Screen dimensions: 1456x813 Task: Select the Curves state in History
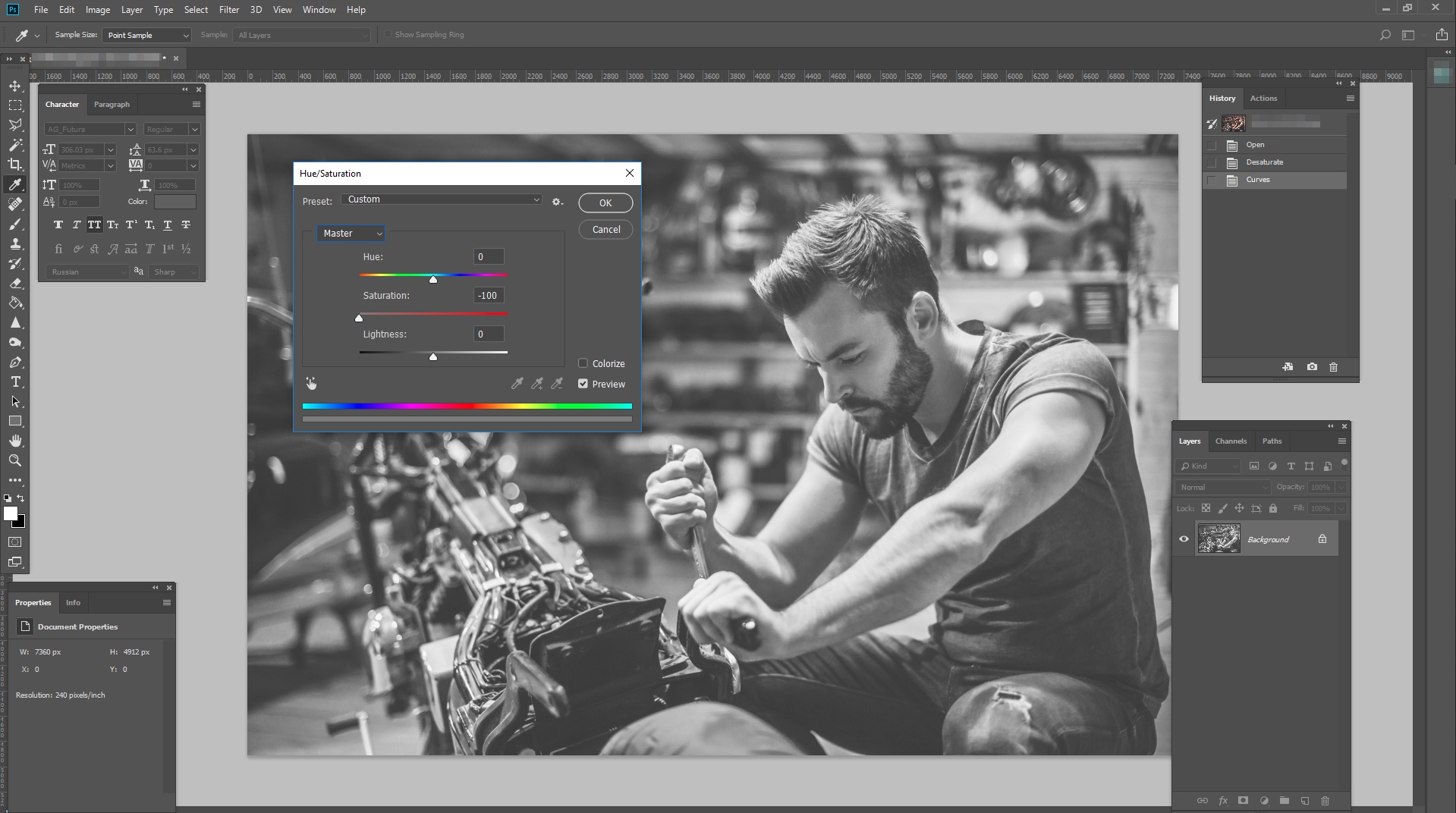[1257, 180]
